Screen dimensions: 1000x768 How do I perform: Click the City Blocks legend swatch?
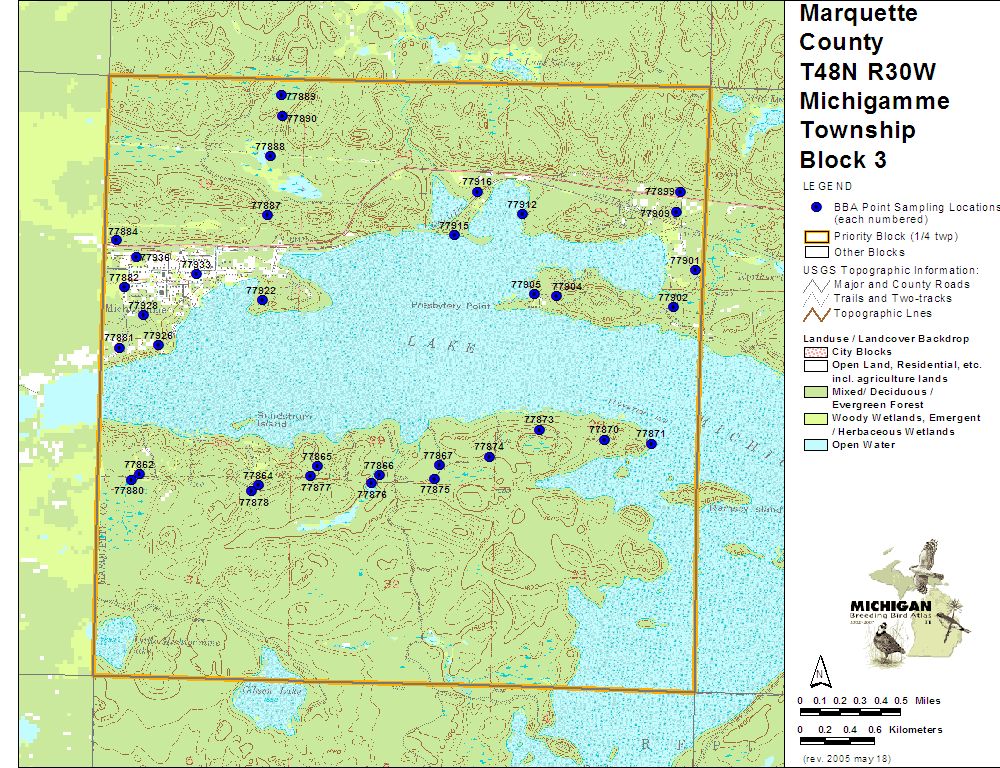[x=815, y=352]
